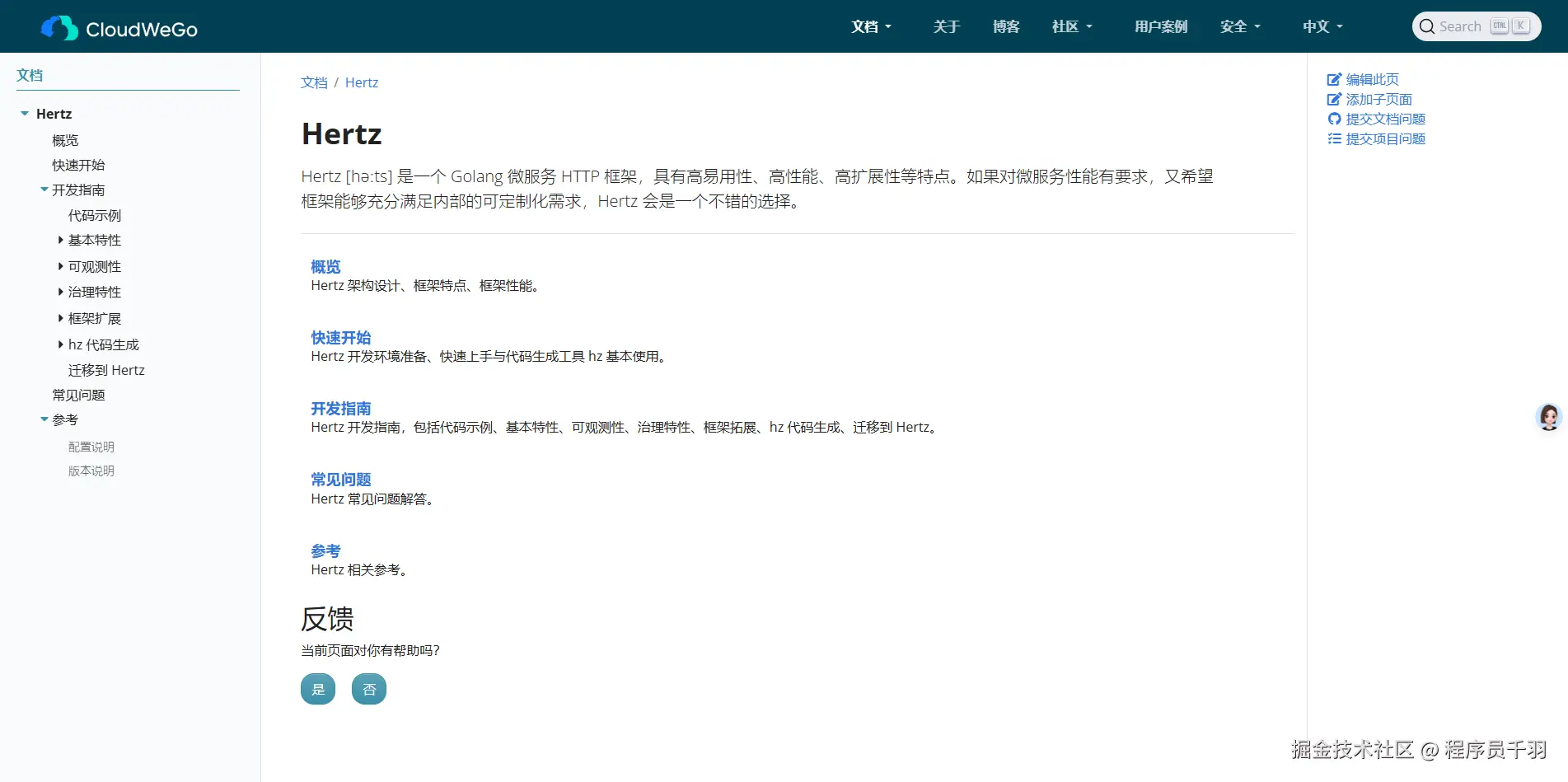Image resolution: width=1568 pixels, height=782 pixels.
Task: Open the 文档 dropdown in navbar
Action: click(x=871, y=26)
